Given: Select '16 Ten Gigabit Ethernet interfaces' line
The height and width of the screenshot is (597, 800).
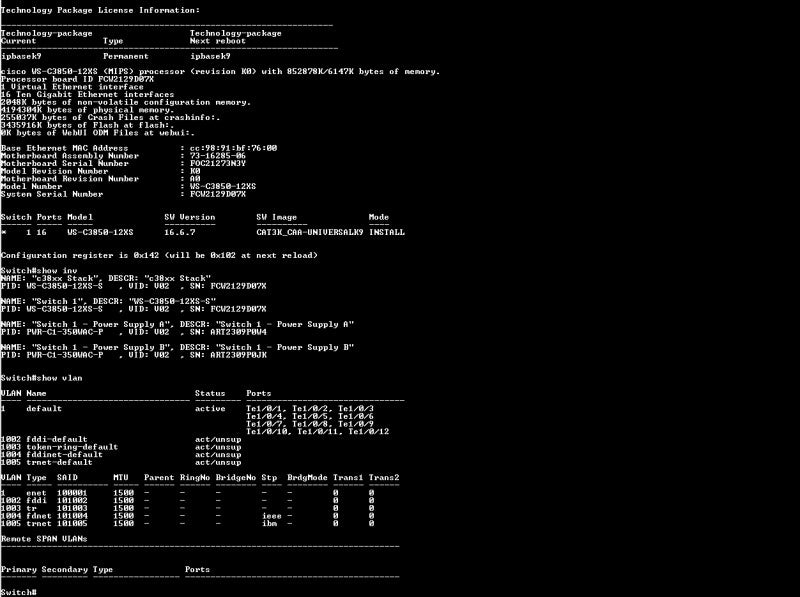Looking at the screenshot, I should [x=87, y=94].
